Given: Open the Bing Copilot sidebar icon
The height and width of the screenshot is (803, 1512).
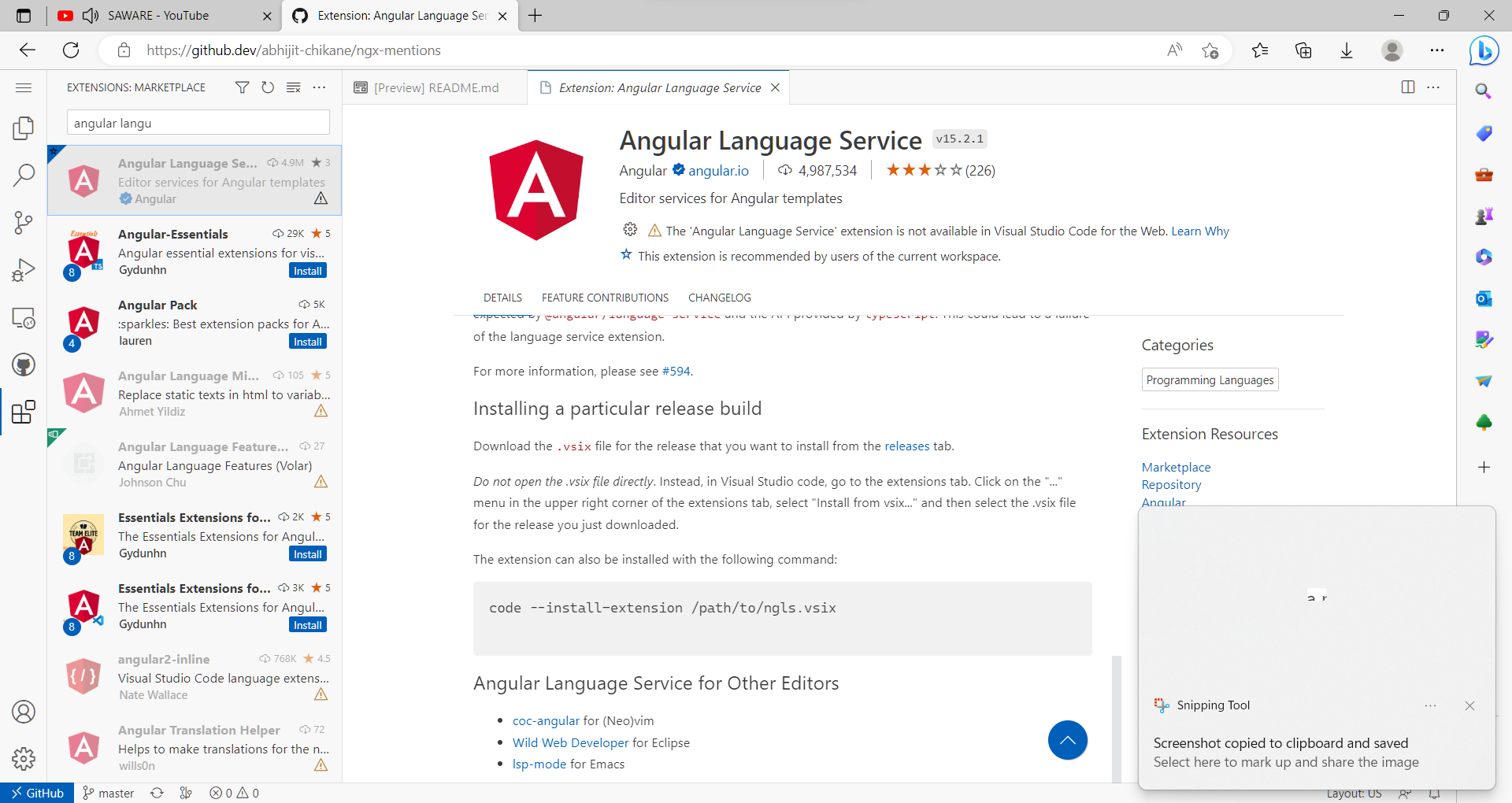Looking at the screenshot, I should [x=1484, y=50].
